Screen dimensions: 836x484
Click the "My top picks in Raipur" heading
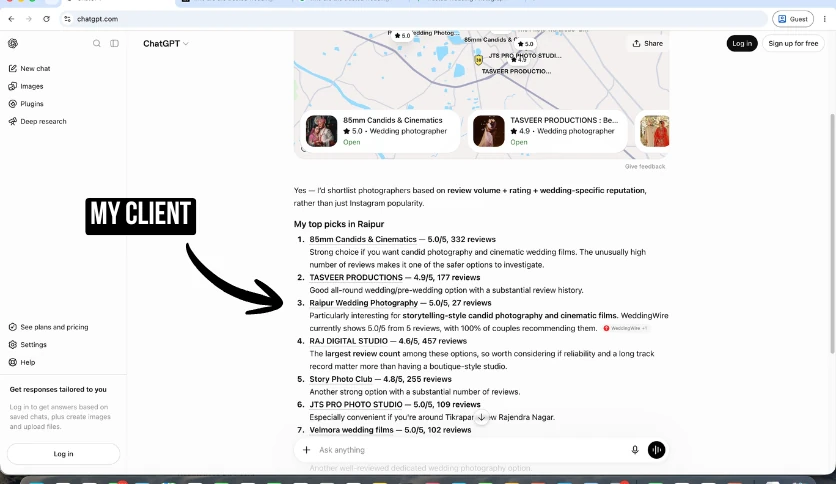(x=339, y=224)
